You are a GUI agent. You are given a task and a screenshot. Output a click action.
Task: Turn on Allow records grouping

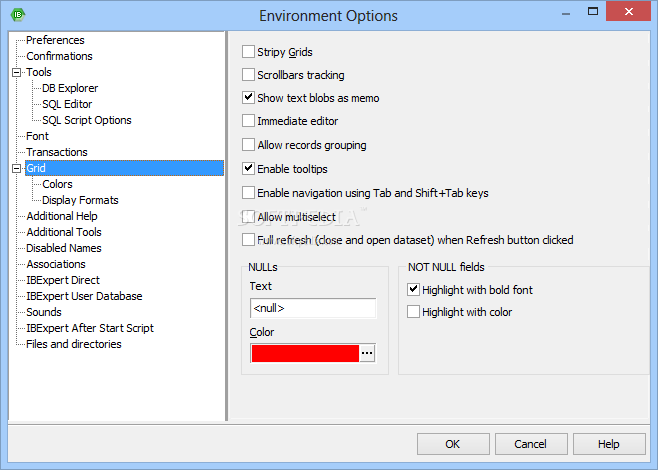click(x=248, y=145)
